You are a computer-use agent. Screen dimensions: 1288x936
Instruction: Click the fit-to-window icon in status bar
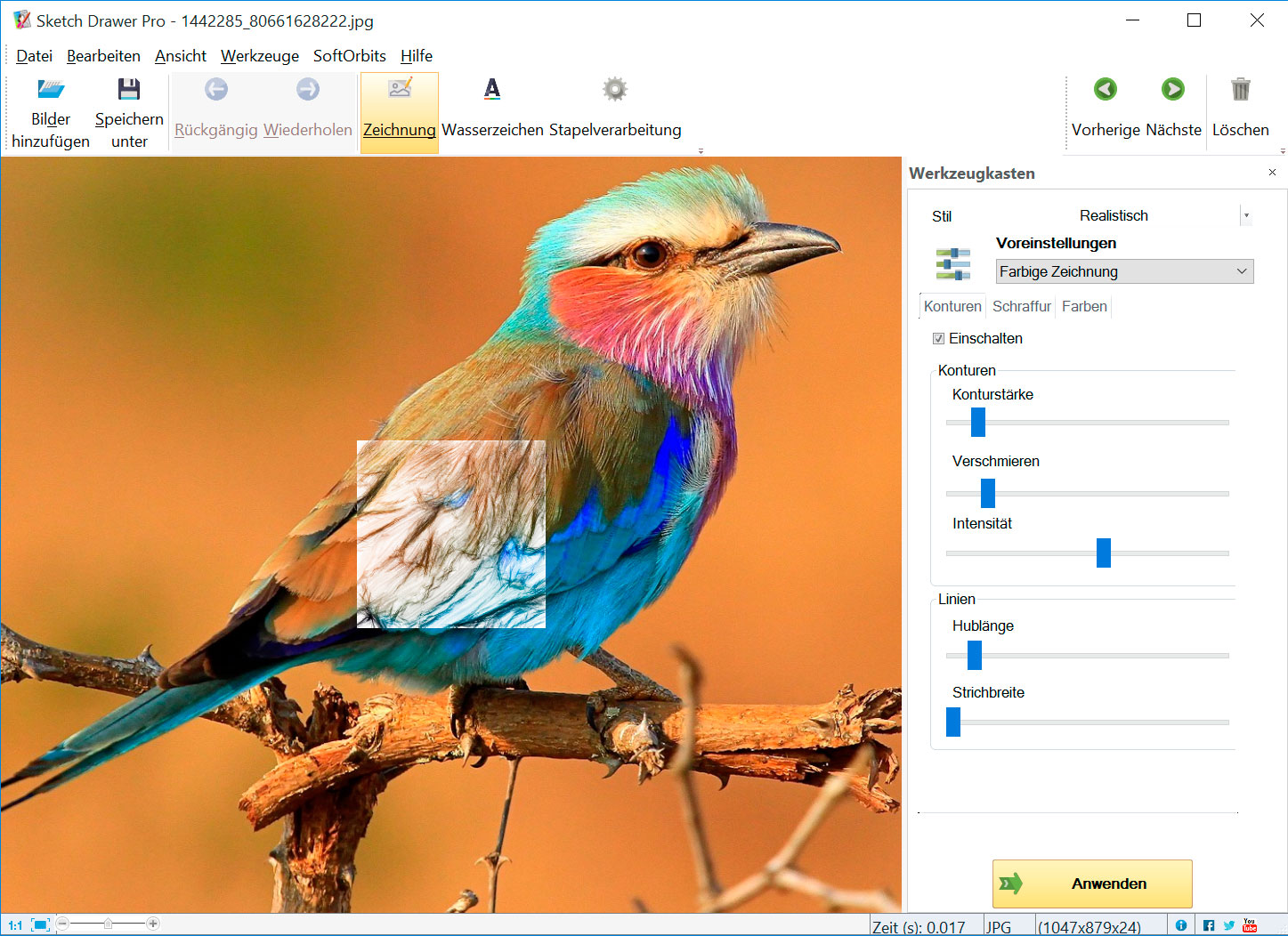[40, 925]
